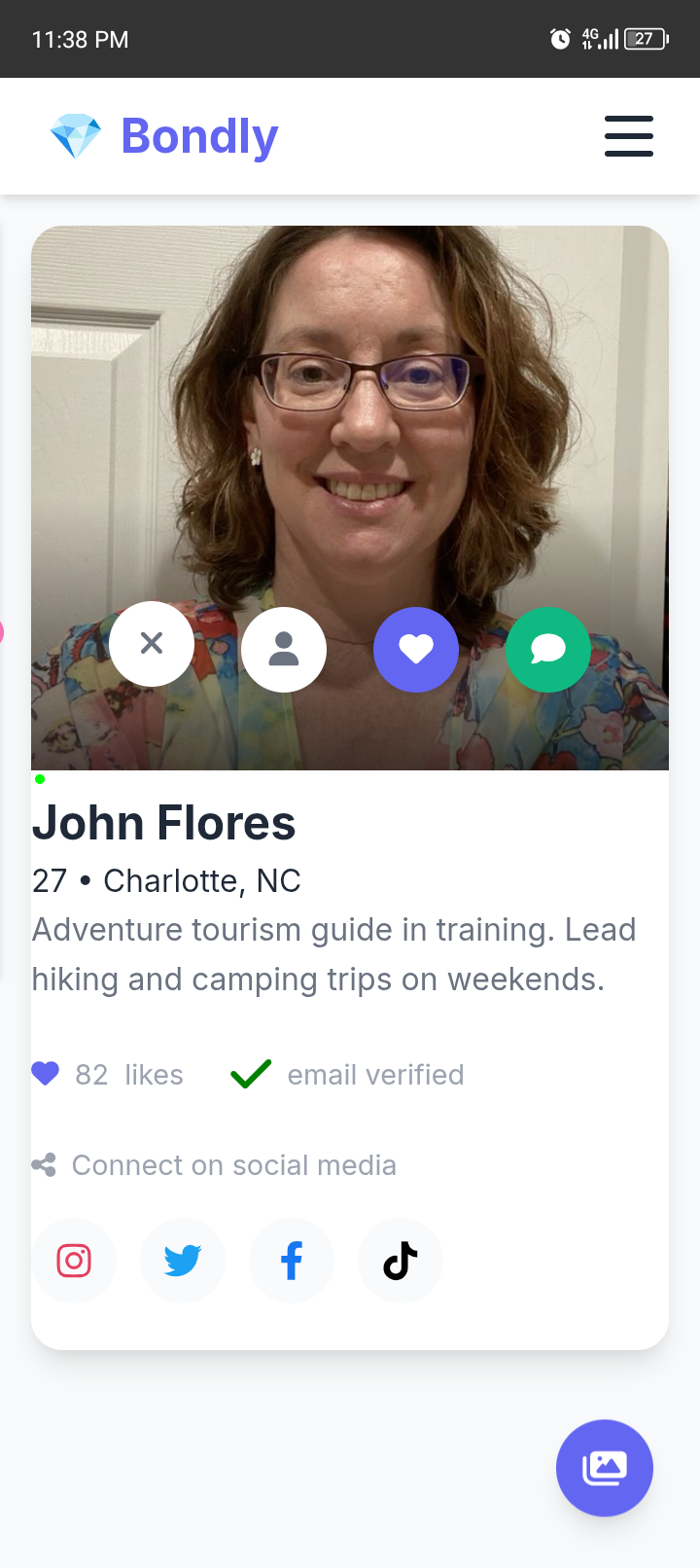Select the John Flores name heading
Image resolution: width=700 pixels, height=1568 pixels.
[163, 823]
